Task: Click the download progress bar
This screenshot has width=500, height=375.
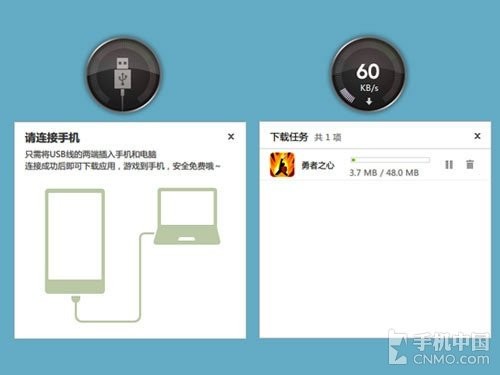Action: point(390,160)
